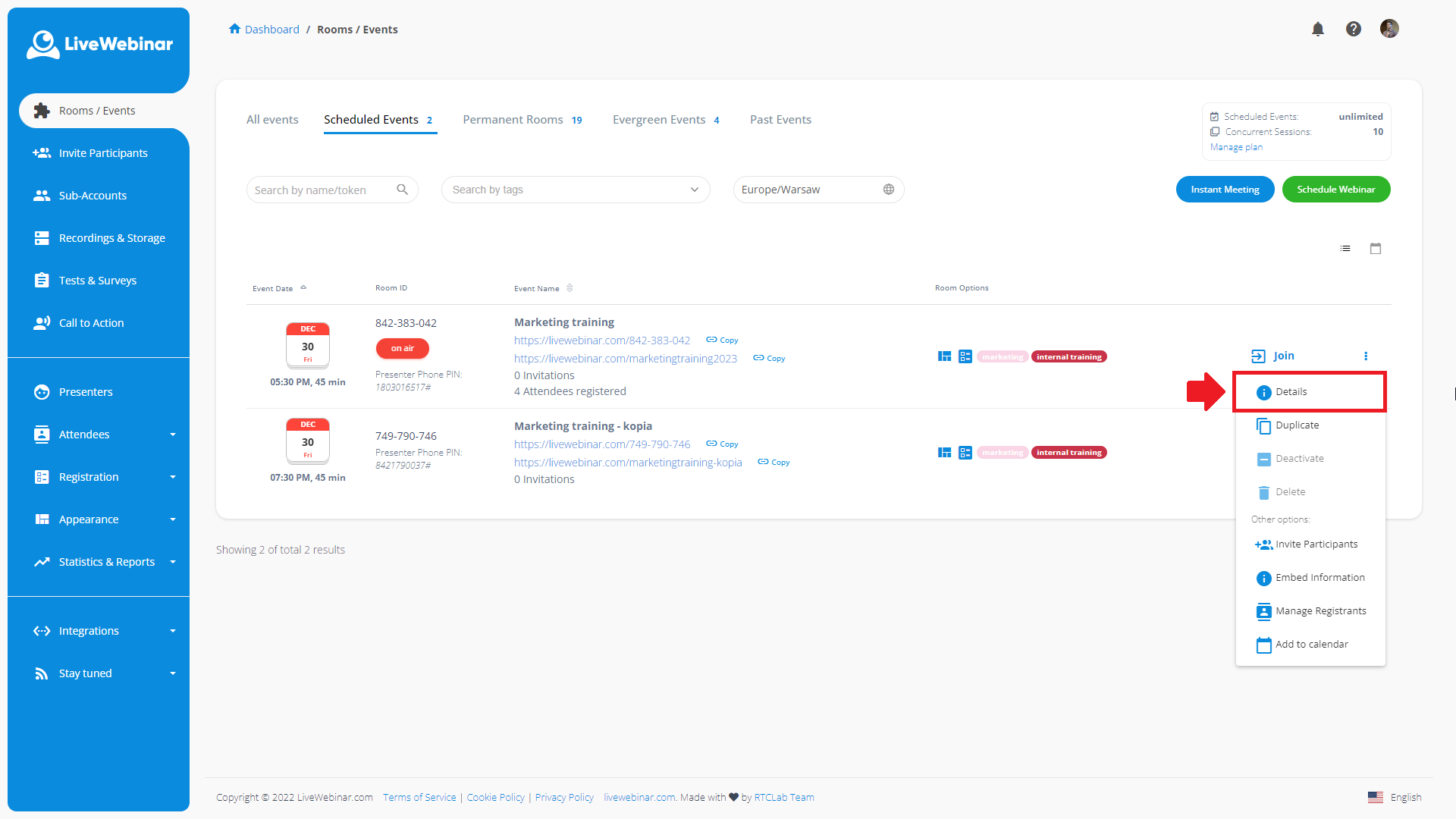
Task: Select Duplicate from the context menu
Action: click(x=1297, y=425)
